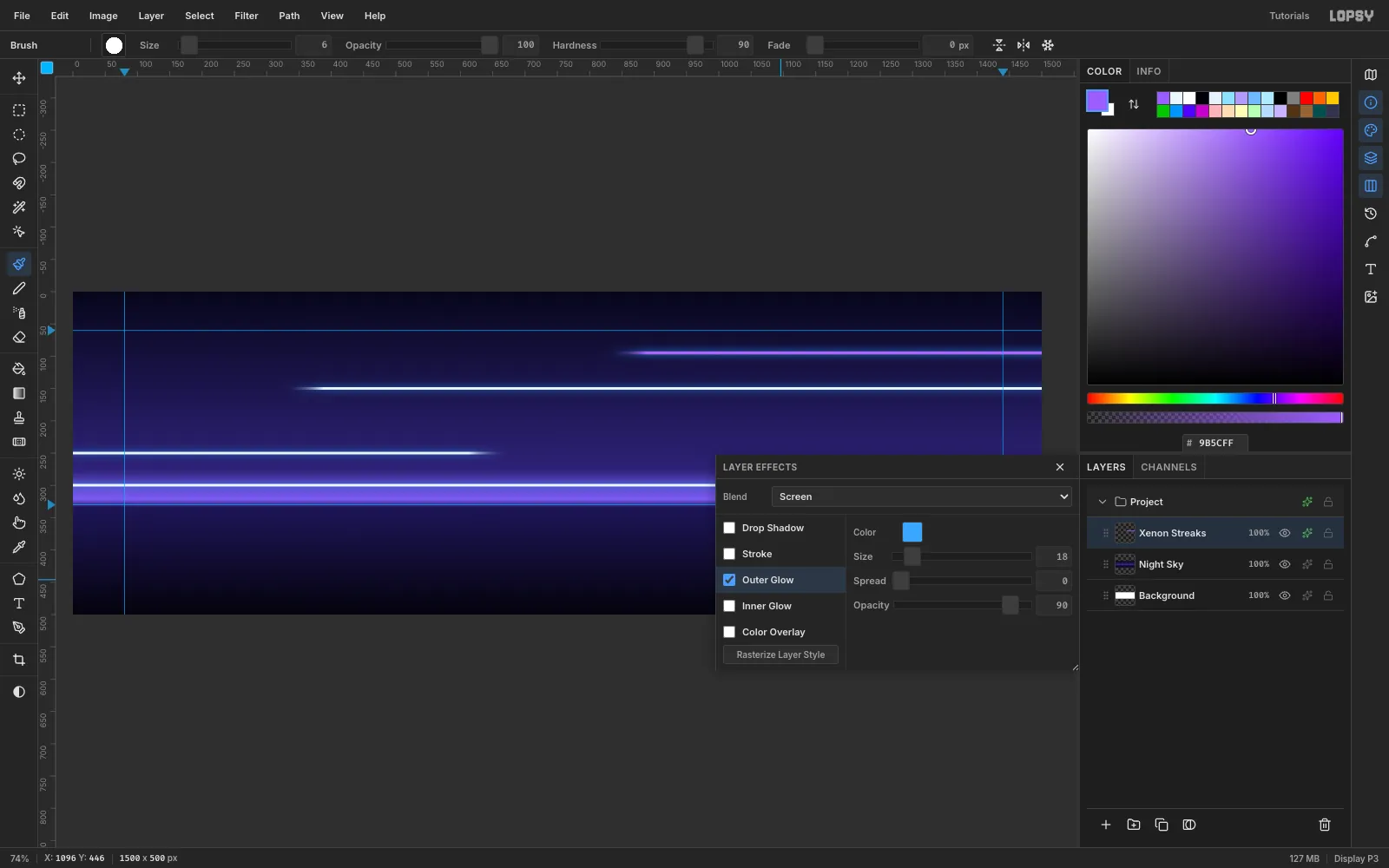Open the Path menu

tap(289, 16)
